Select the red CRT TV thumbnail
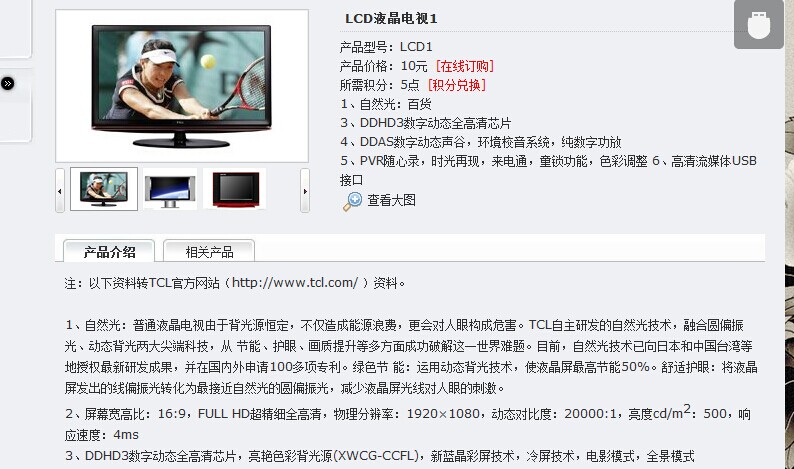The image size is (794, 469). point(235,189)
